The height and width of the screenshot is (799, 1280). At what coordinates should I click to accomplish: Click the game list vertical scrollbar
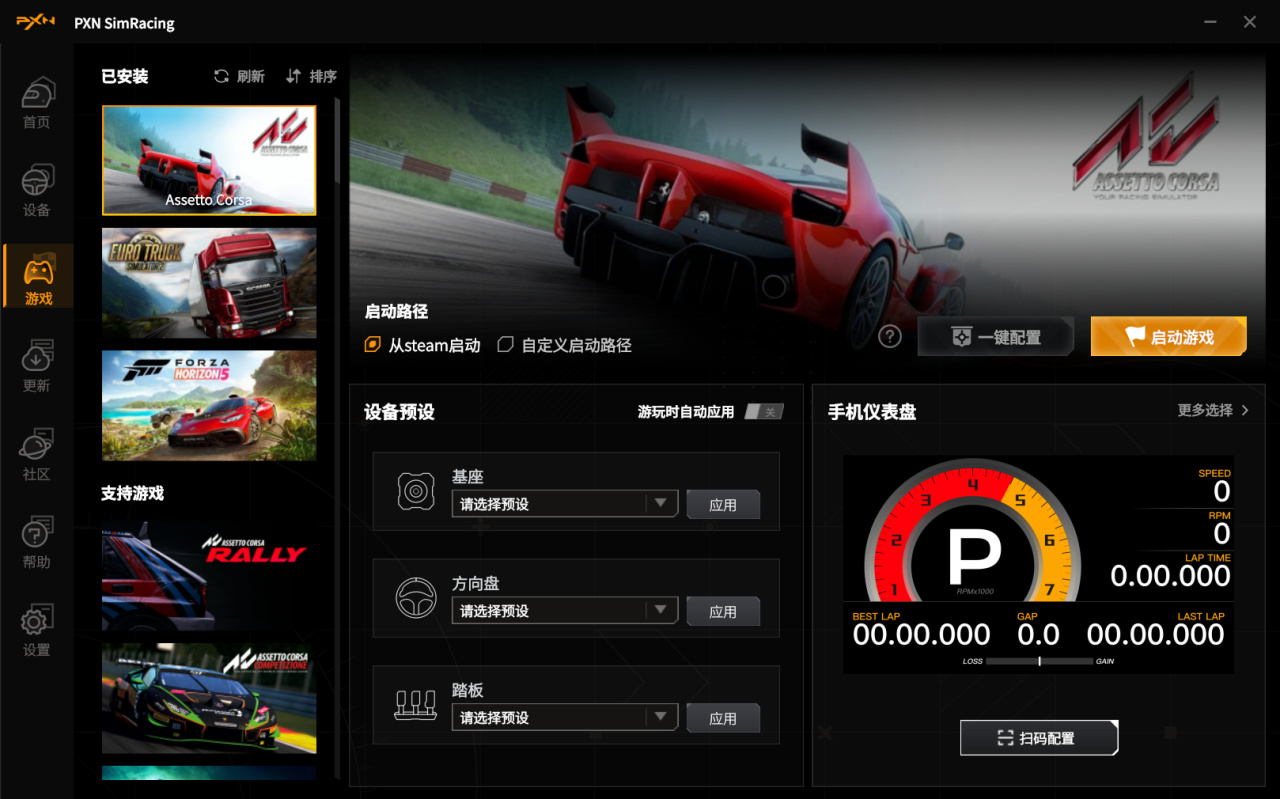337,140
